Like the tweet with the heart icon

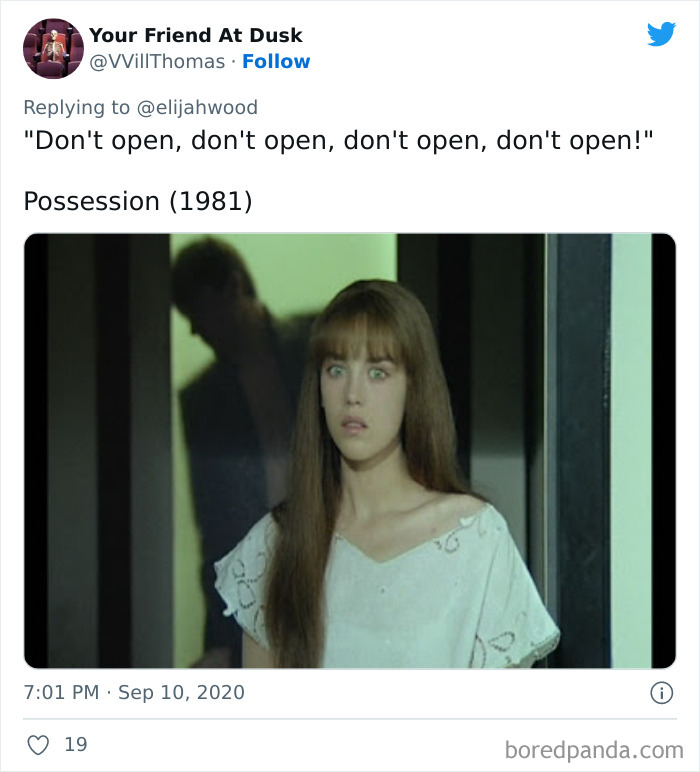[38, 745]
